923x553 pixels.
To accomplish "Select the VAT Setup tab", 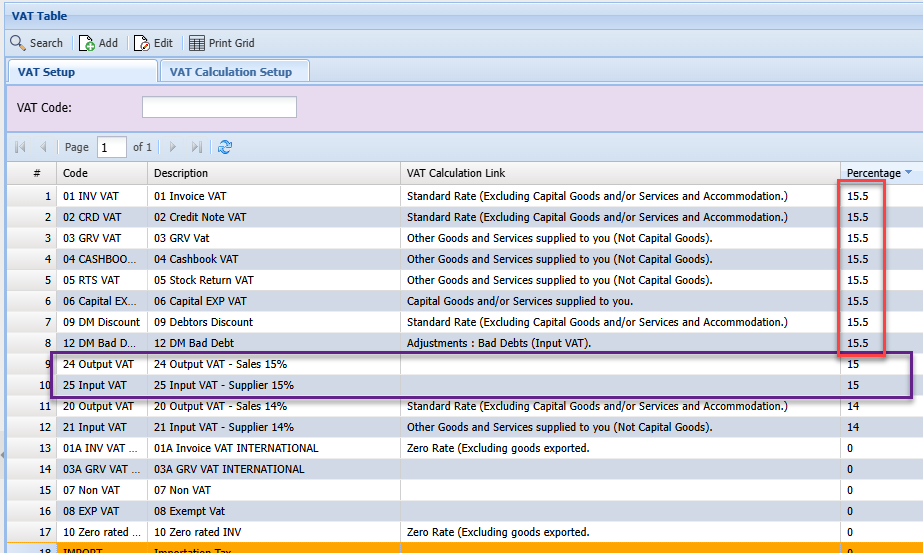I will click(46, 72).
